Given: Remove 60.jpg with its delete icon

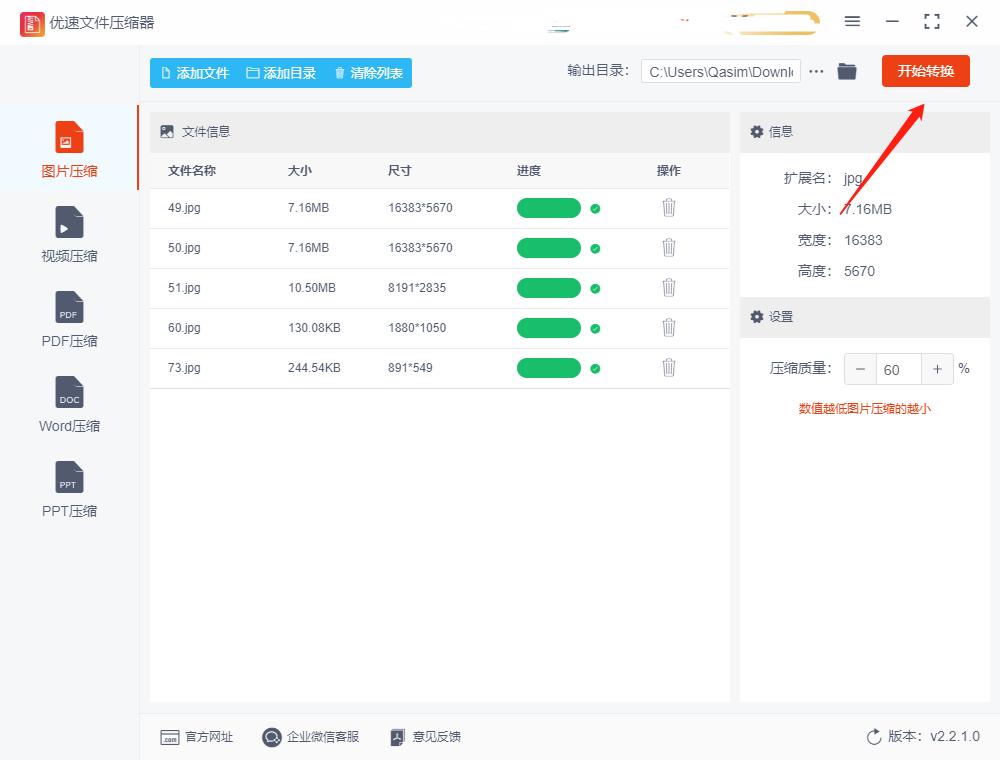Looking at the screenshot, I should pos(668,328).
